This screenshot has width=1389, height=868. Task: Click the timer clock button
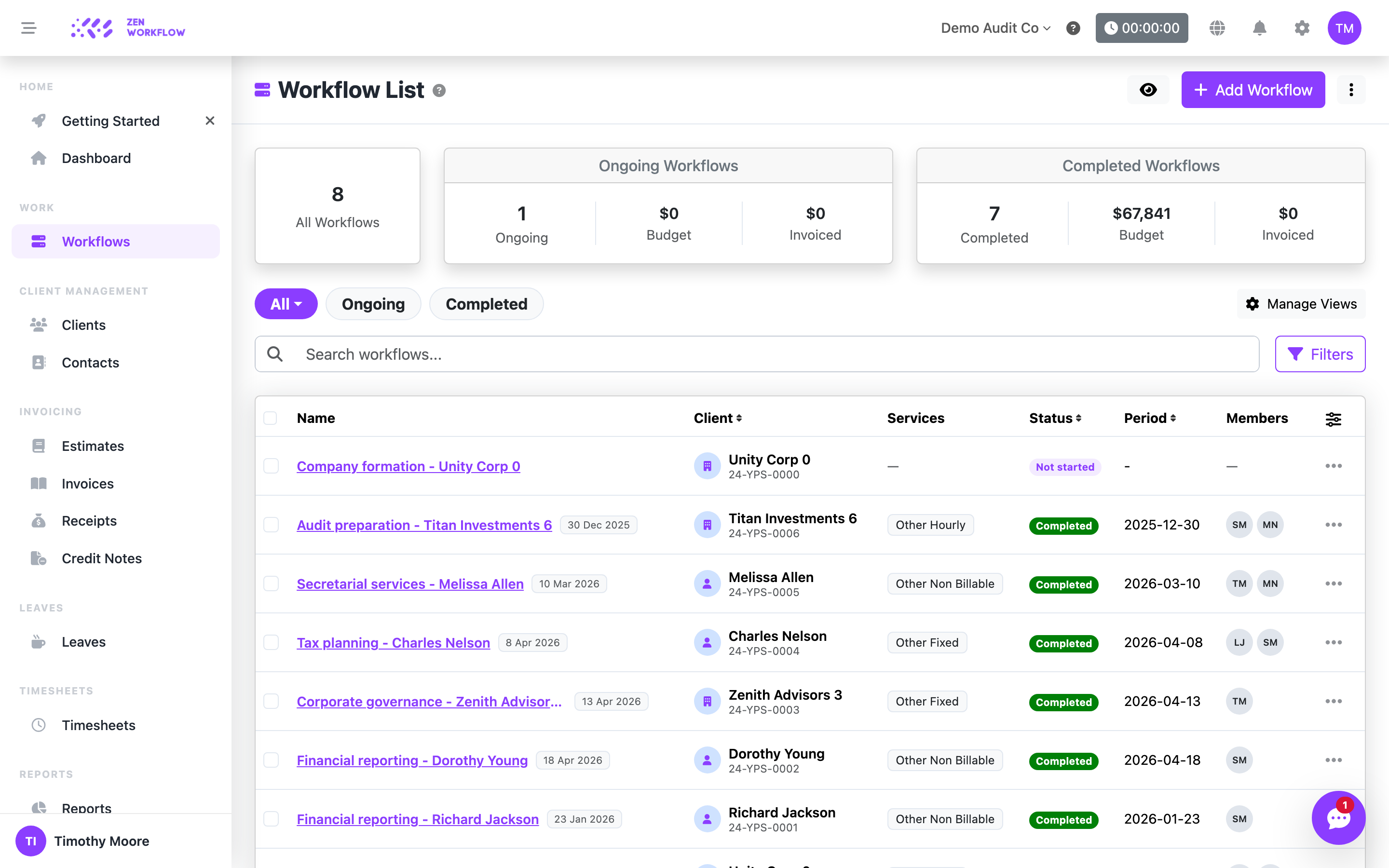[x=1142, y=28]
